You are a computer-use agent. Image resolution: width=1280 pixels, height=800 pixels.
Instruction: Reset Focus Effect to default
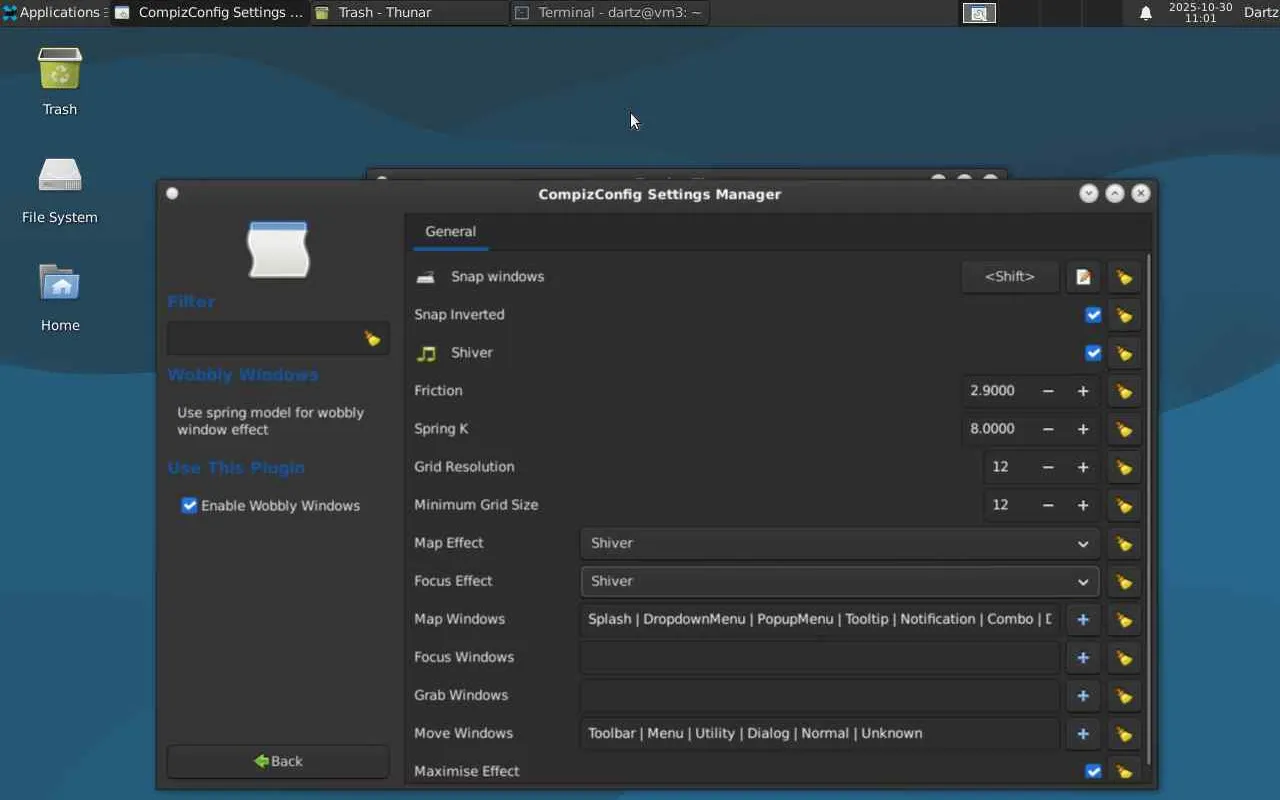[1124, 581]
